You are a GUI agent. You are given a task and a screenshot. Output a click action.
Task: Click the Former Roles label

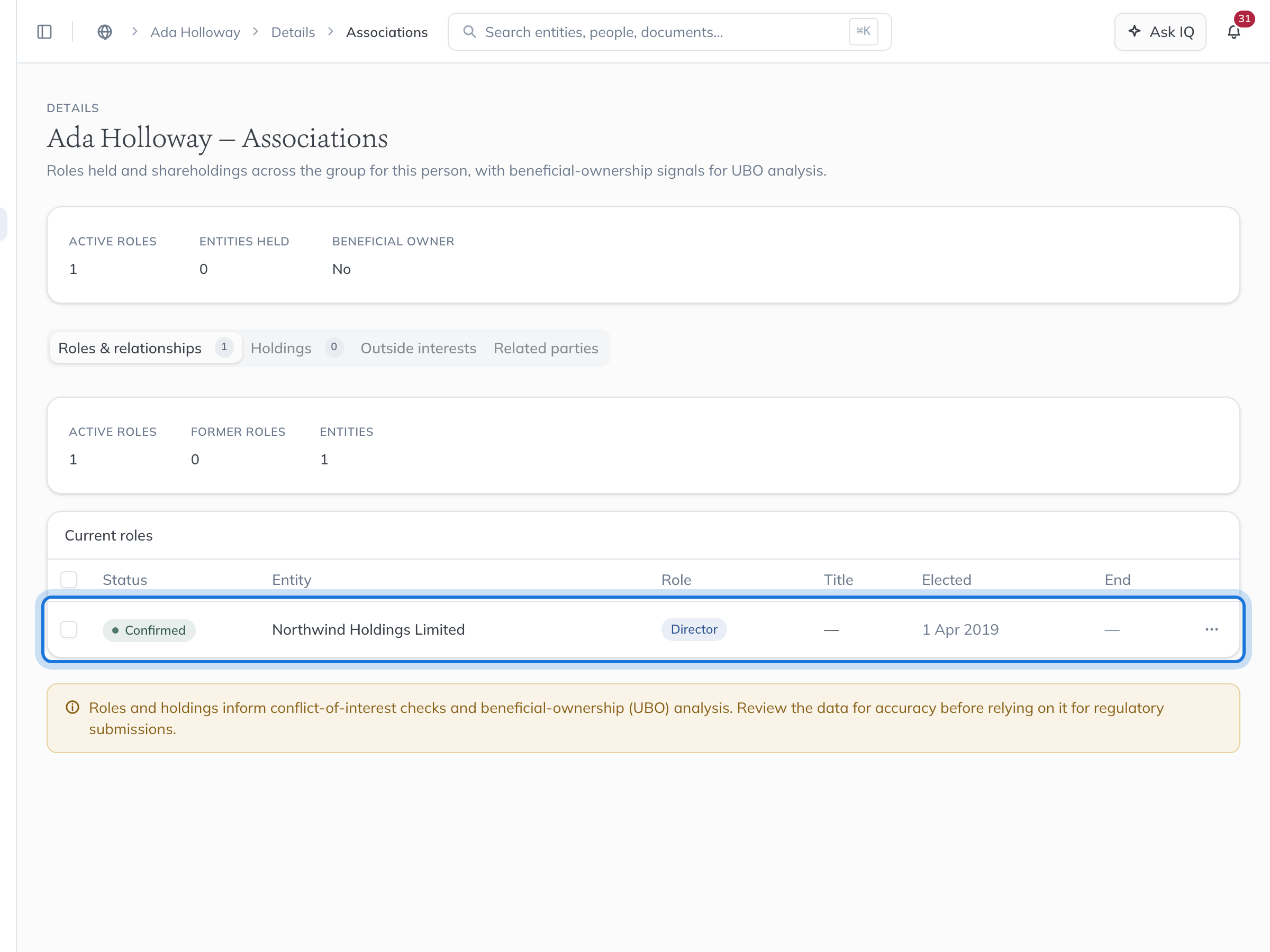click(x=238, y=432)
